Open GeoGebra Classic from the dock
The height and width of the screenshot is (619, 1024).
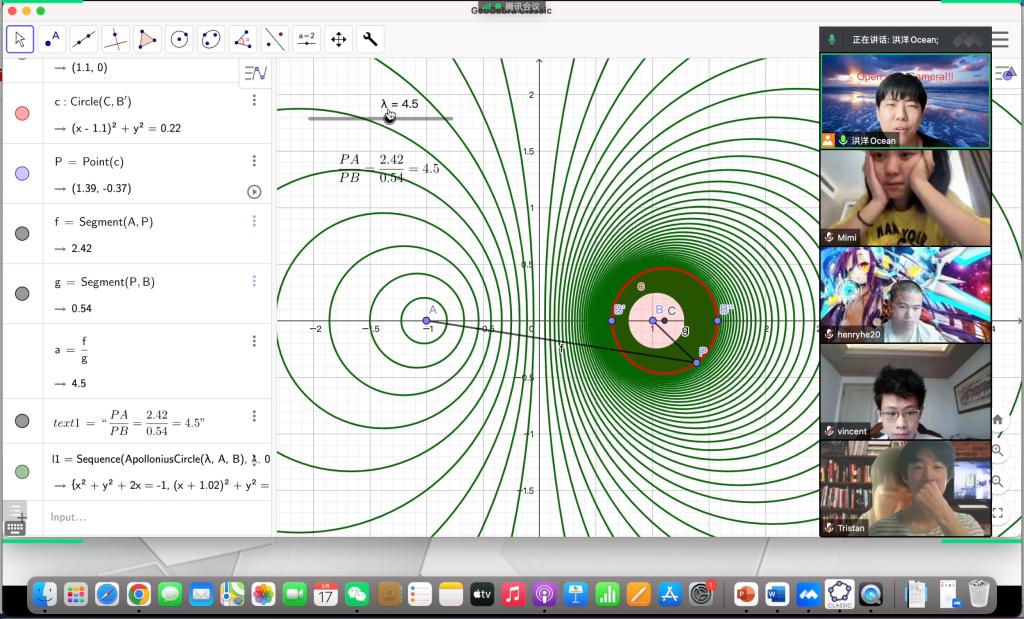coord(840,594)
